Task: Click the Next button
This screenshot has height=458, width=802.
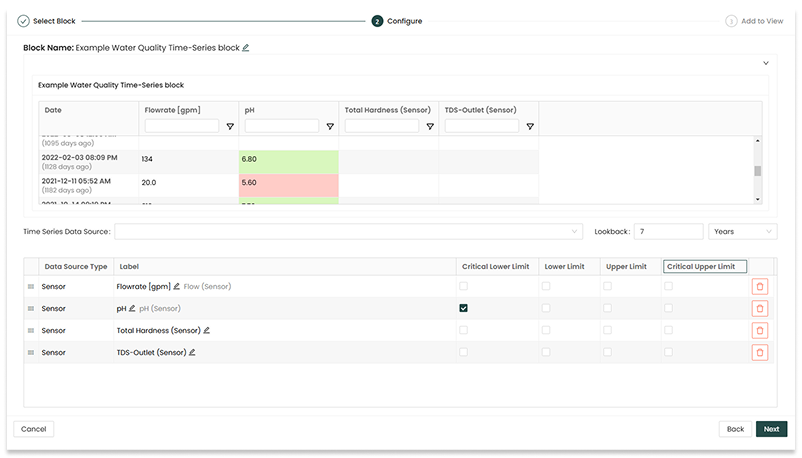Action: [771, 429]
